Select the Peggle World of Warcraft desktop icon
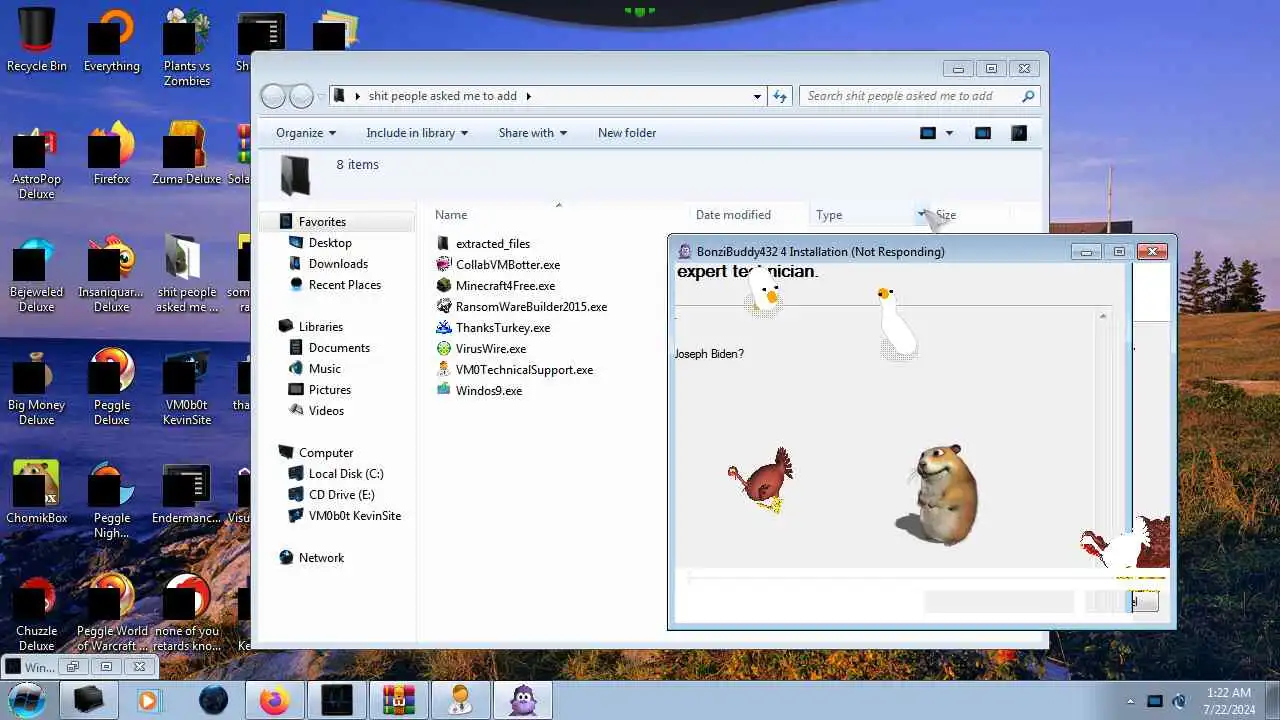This screenshot has width=1280, height=720. click(111, 612)
